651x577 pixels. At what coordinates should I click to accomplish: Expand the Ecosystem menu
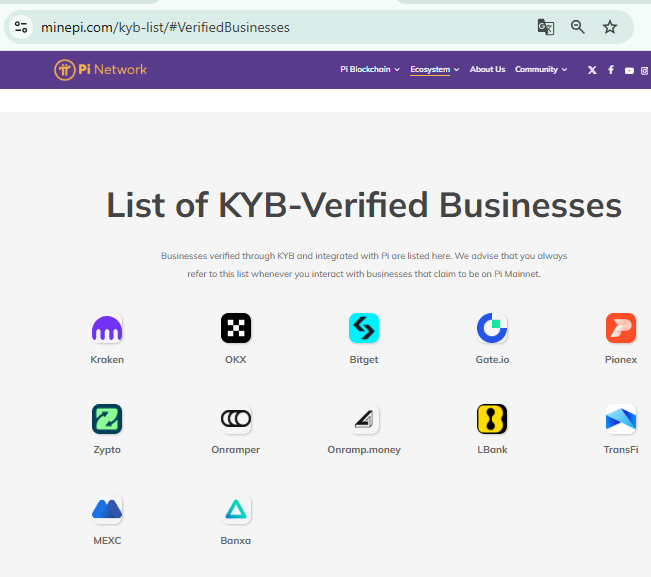[435, 69]
